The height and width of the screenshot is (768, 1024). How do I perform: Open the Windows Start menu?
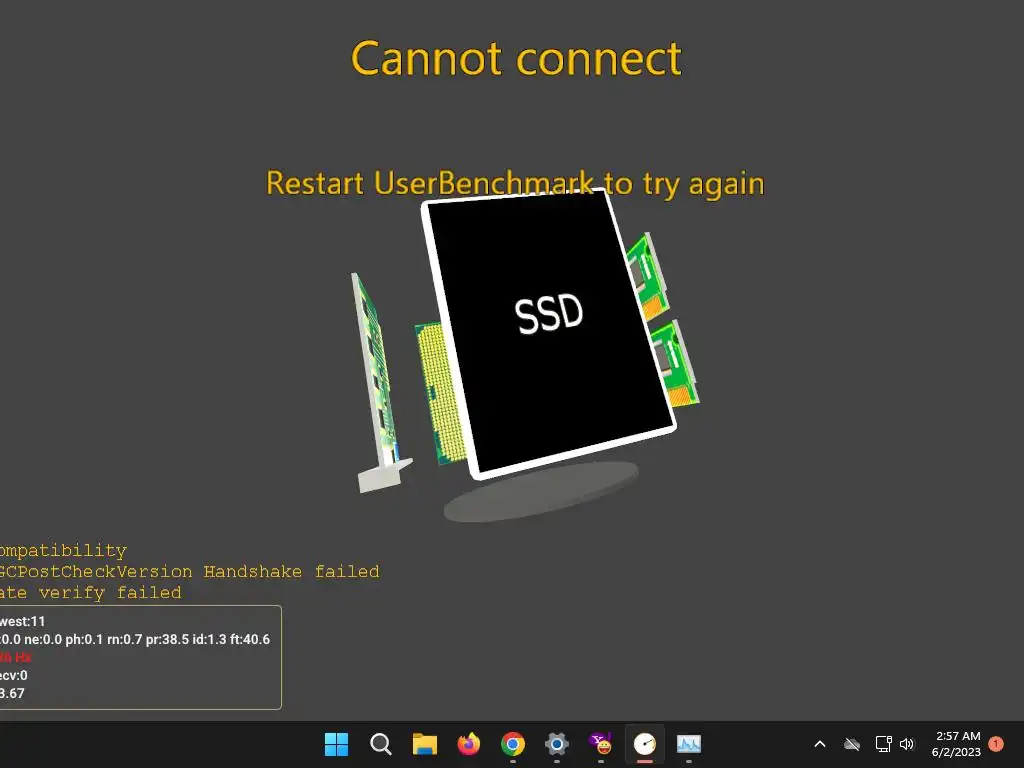[x=336, y=744]
